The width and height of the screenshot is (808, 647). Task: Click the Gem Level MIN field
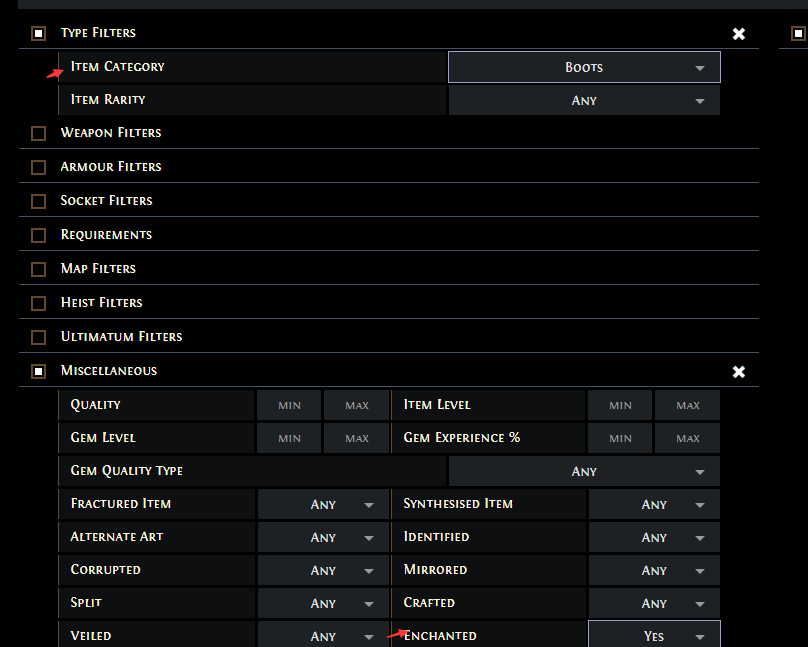[x=289, y=438]
